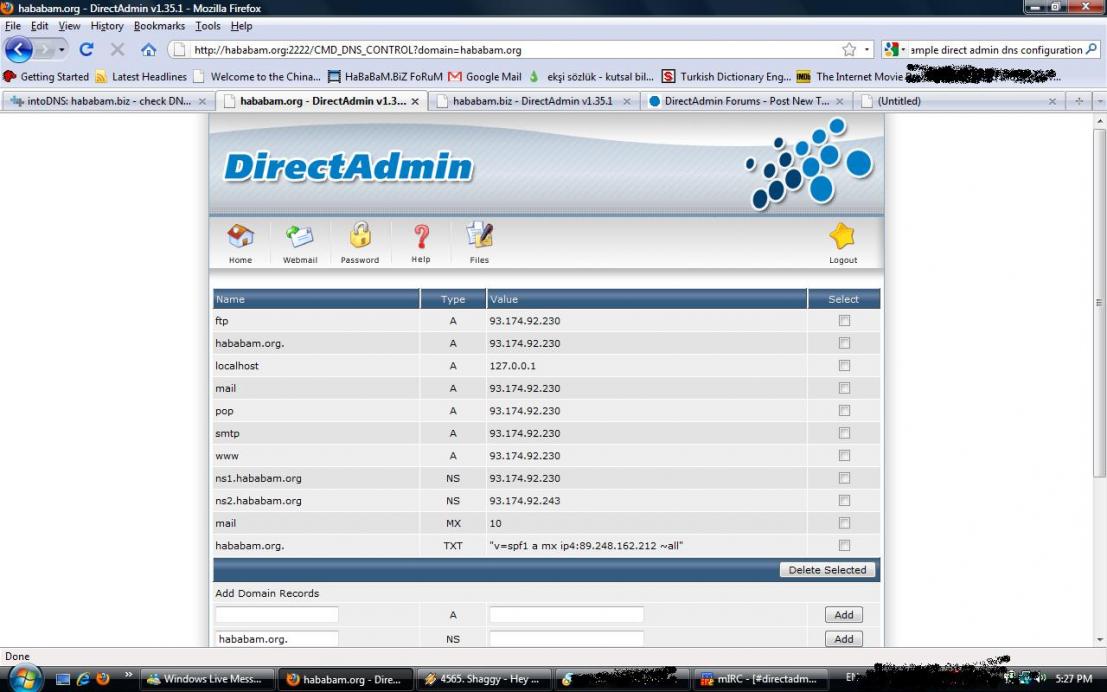
Task: Click the Logout star icon
Action: point(842,237)
